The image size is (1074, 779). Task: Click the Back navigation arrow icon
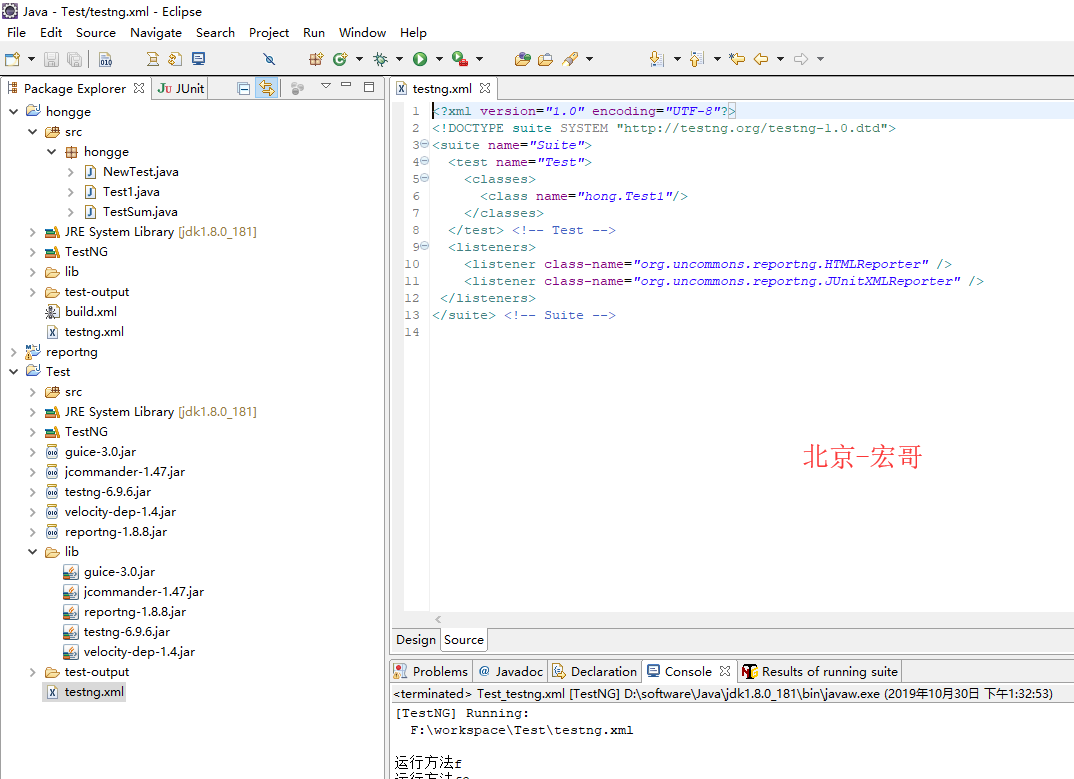click(761, 59)
